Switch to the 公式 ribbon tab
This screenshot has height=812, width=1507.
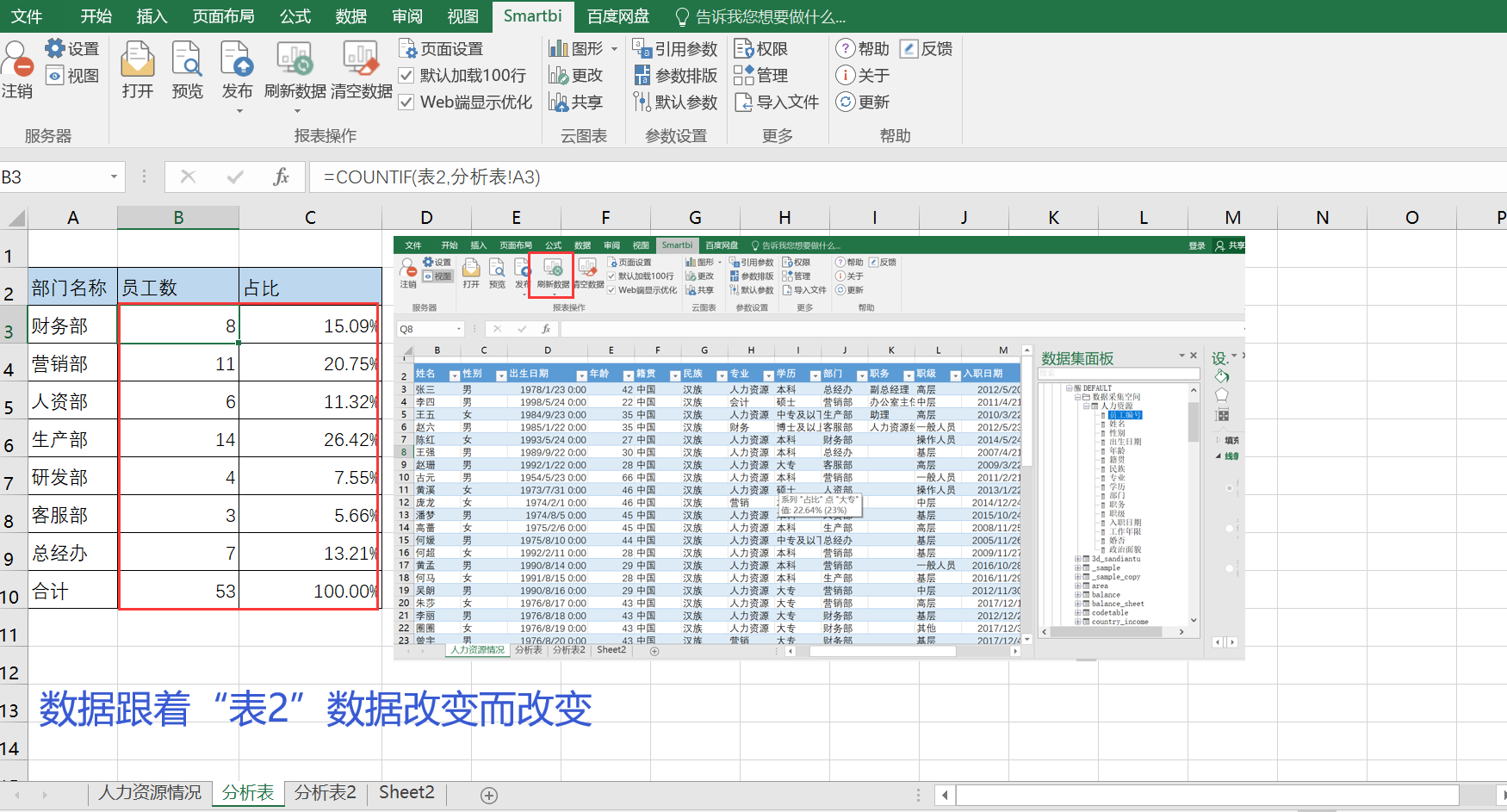pyautogui.click(x=295, y=16)
